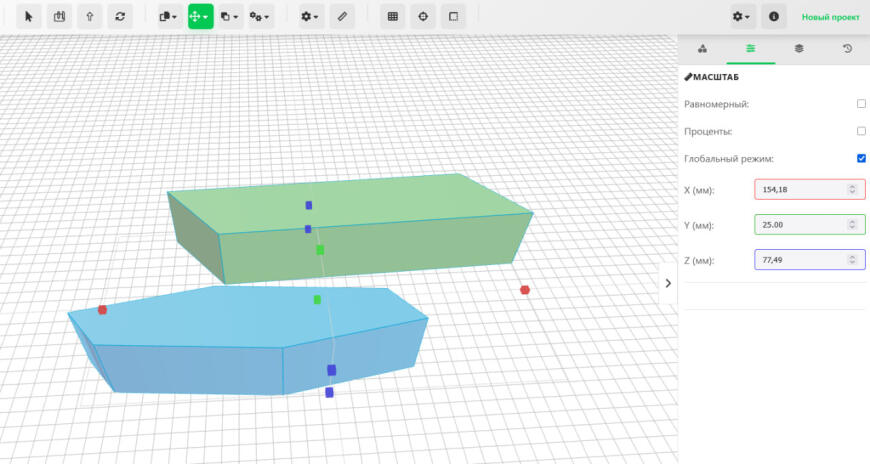Click the refresh arrows icon

121,17
